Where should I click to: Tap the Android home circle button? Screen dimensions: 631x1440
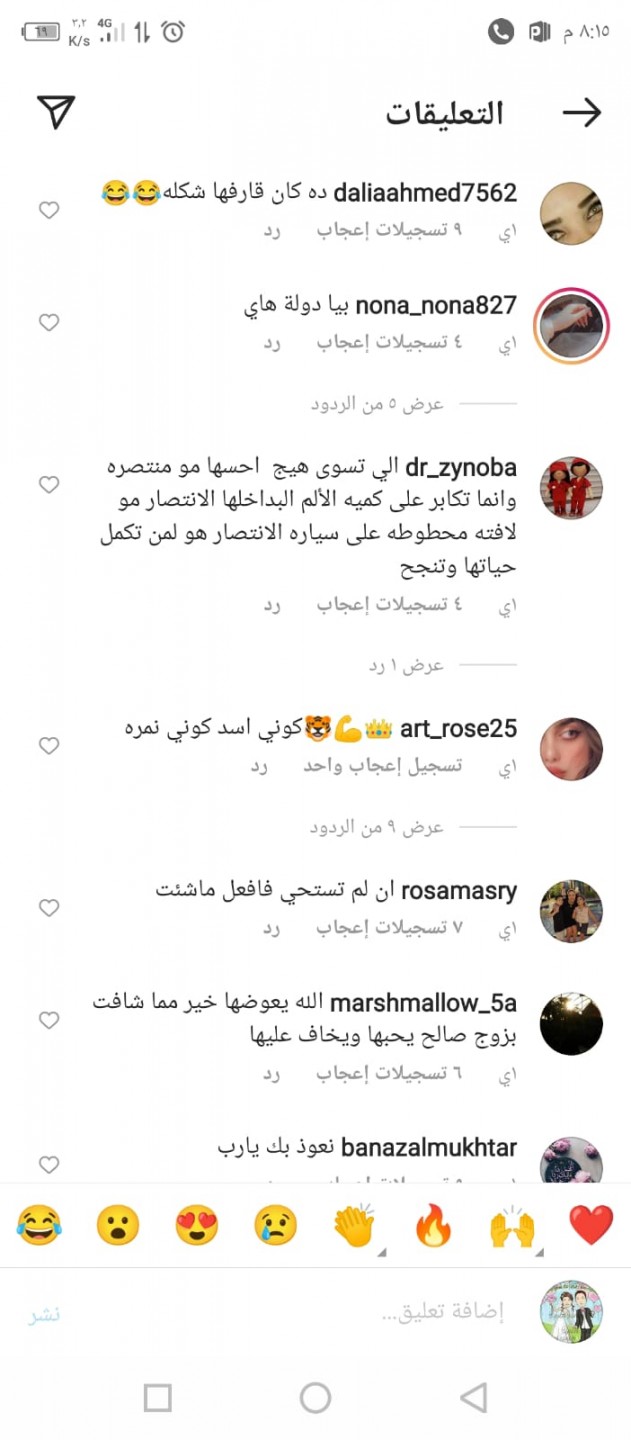[x=315, y=1397]
